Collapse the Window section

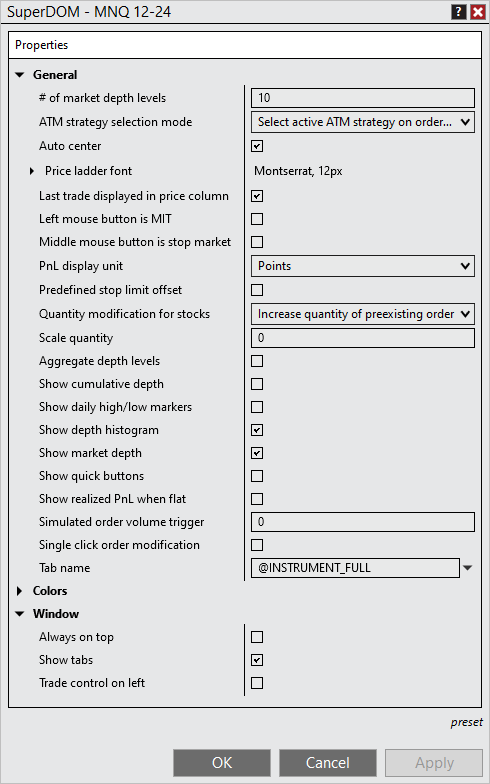click(x=20, y=614)
